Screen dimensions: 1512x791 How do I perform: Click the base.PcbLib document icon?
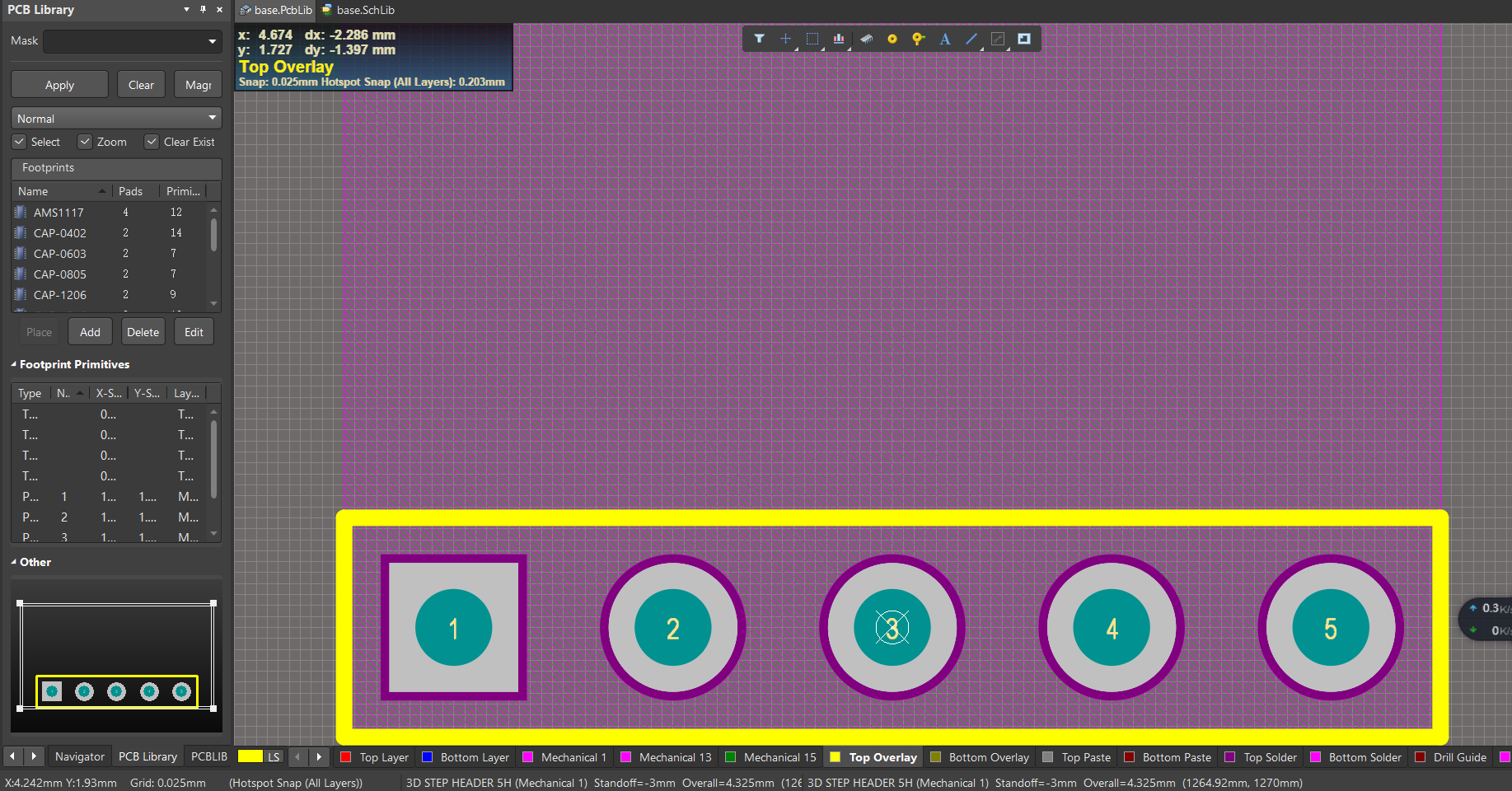click(x=246, y=10)
